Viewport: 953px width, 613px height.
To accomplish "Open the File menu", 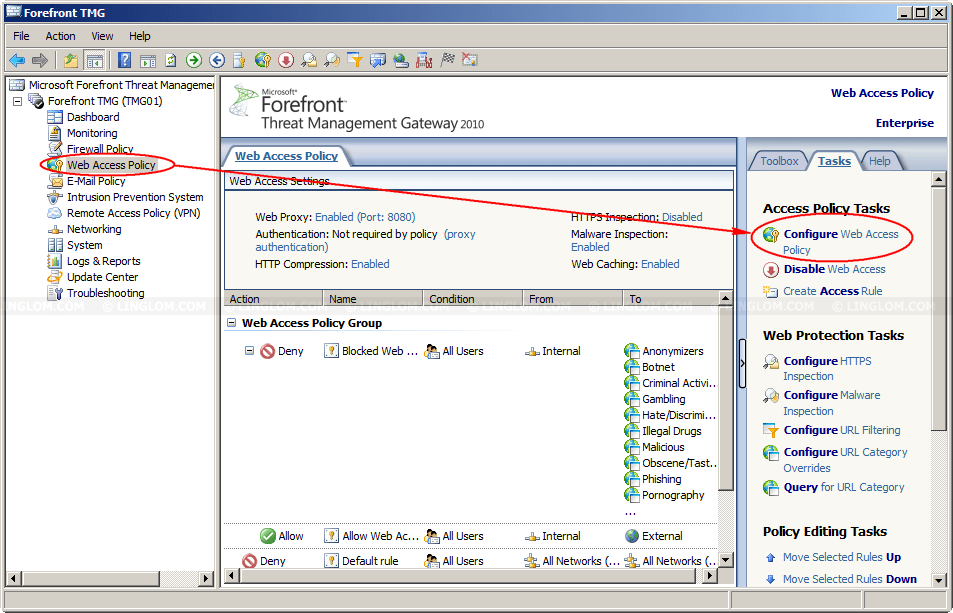I will pyautogui.click(x=21, y=36).
